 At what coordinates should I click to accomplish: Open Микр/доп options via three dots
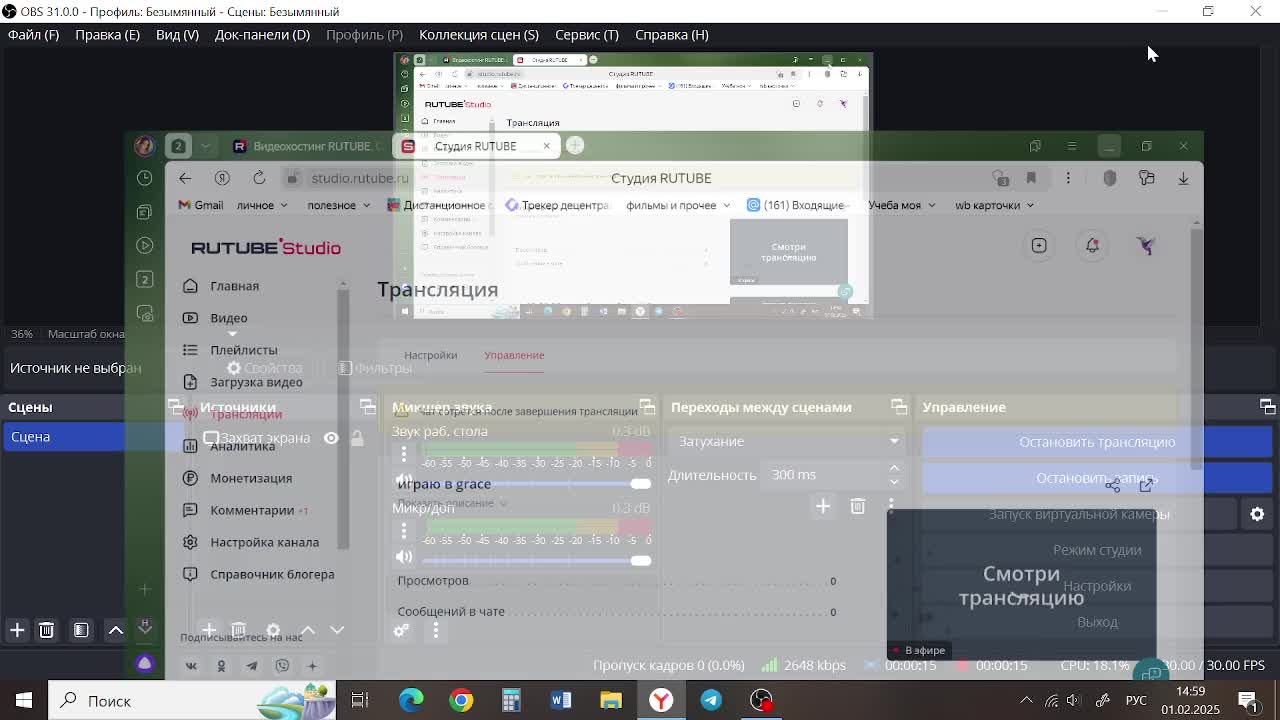[x=404, y=531]
